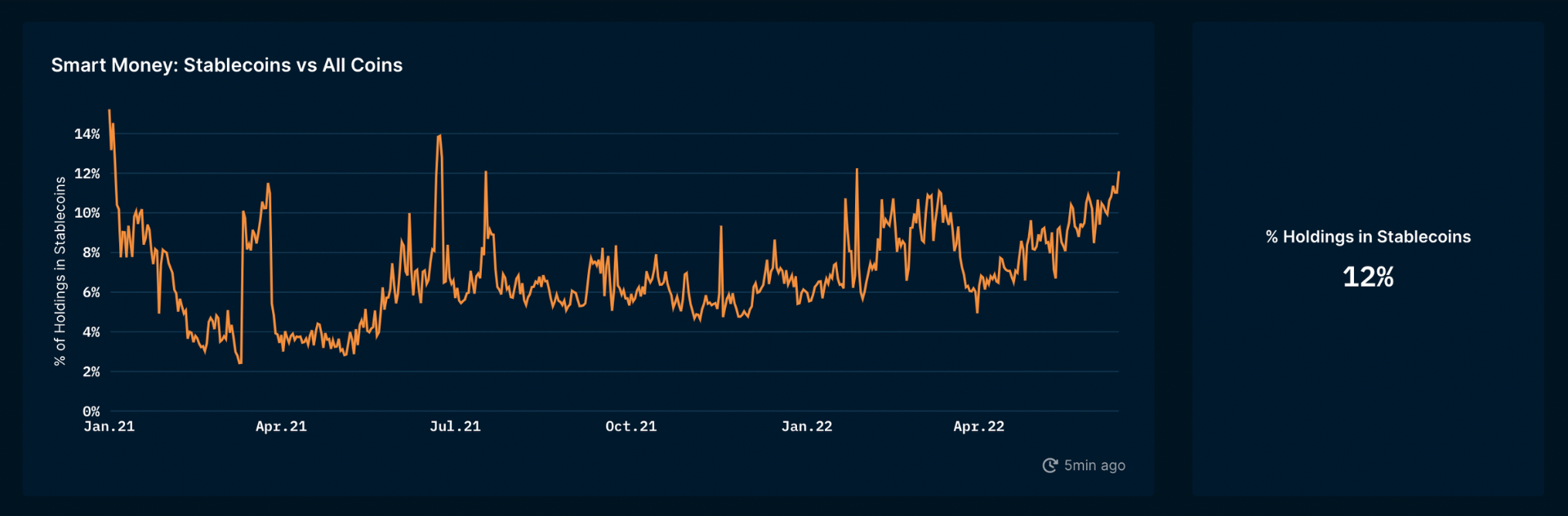Click the Jan.21 x-axis label
Image resolution: width=1568 pixels, height=516 pixels.
[x=109, y=426]
